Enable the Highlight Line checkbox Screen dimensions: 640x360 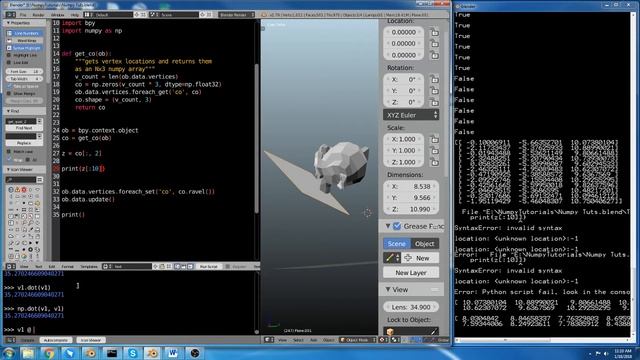click(x=9, y=55)
